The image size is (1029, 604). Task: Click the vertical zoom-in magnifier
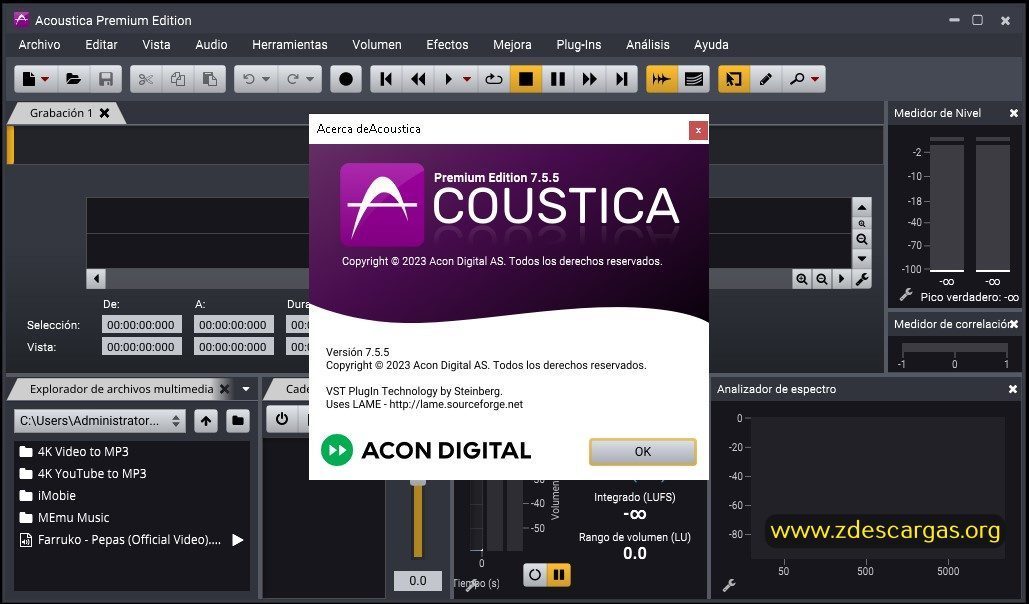point(862,224)
